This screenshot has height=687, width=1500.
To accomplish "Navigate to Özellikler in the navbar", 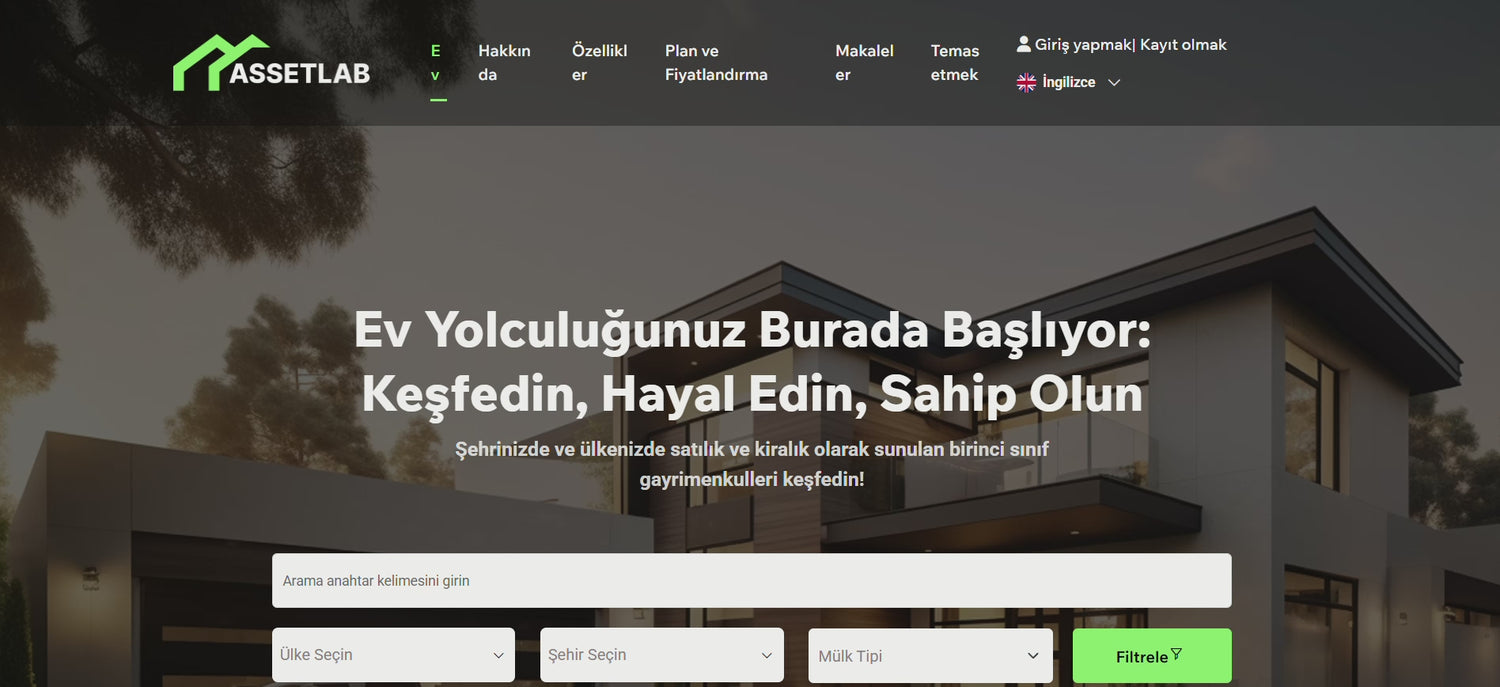I will [599, 62].
